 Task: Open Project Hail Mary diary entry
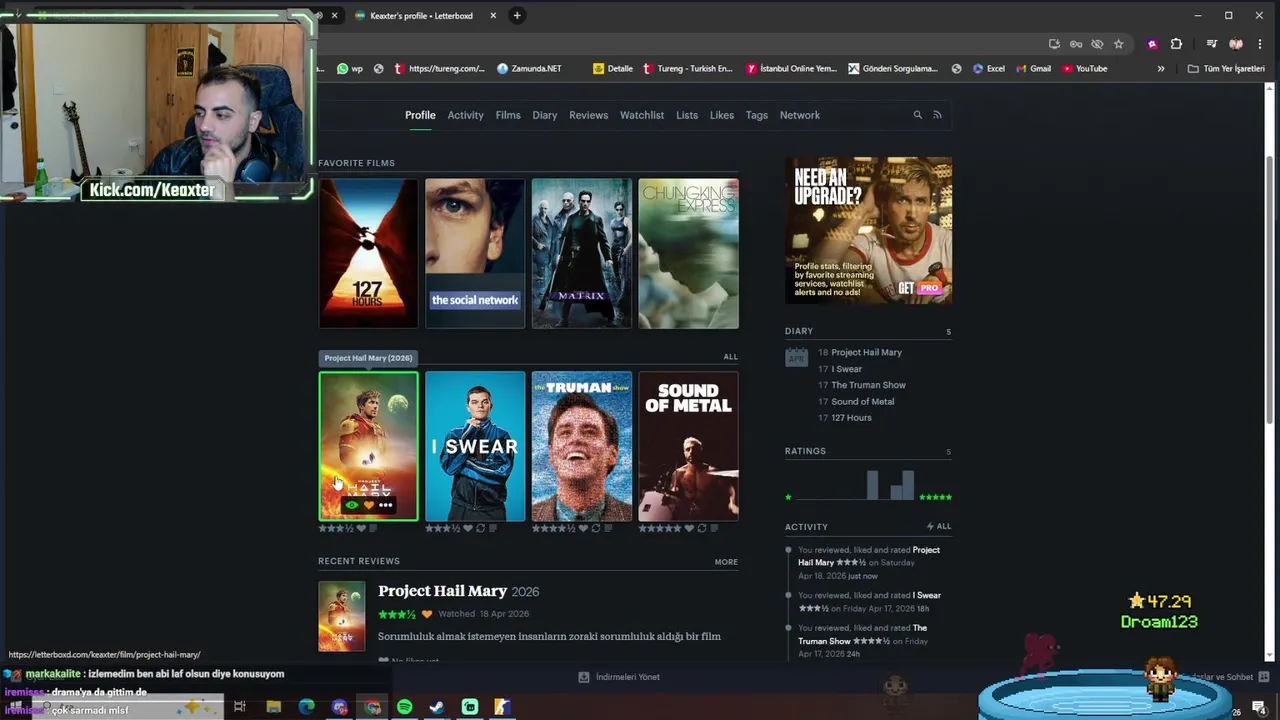(866, 352)
